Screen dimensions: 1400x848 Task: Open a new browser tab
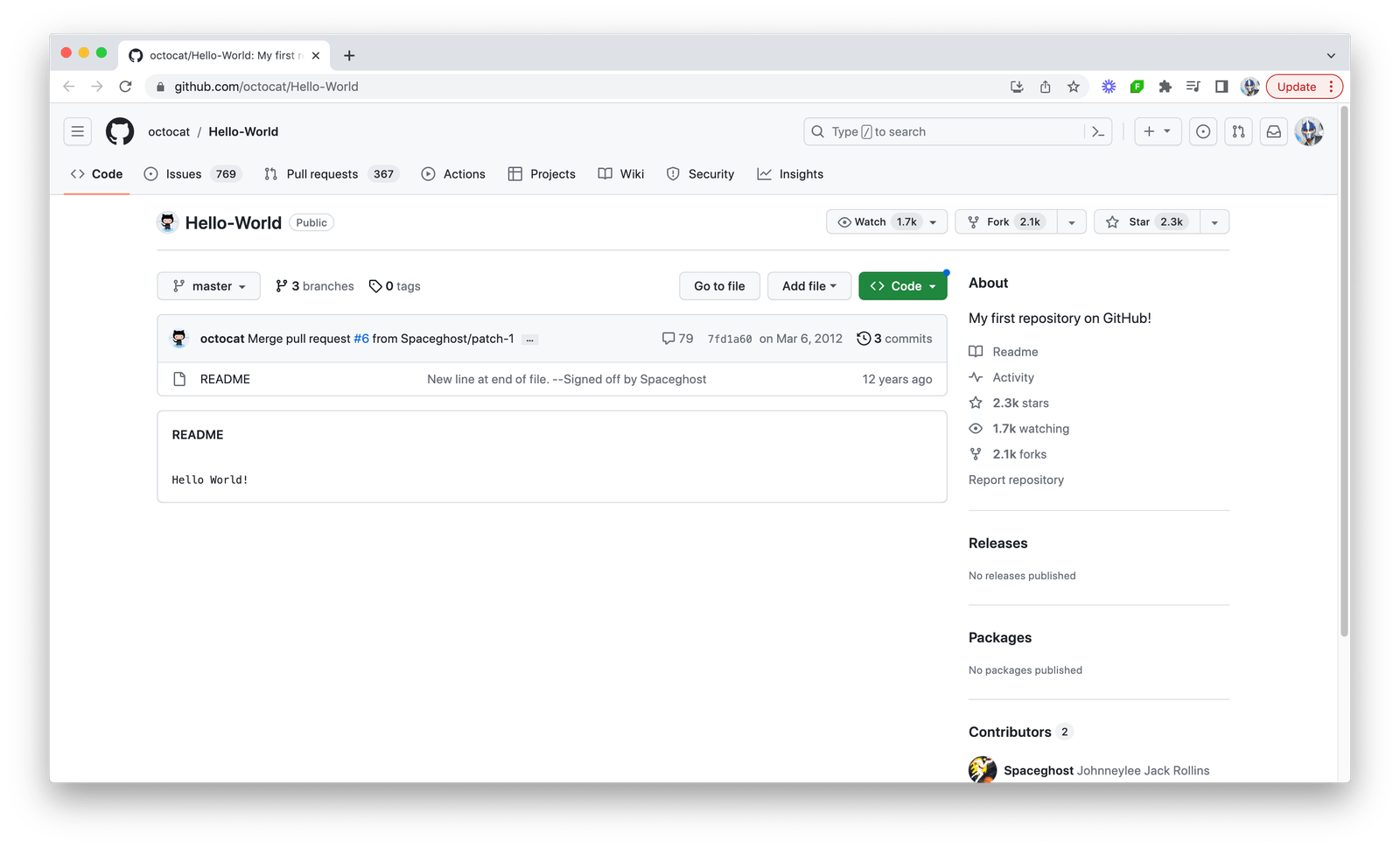(x=349, y=55)
